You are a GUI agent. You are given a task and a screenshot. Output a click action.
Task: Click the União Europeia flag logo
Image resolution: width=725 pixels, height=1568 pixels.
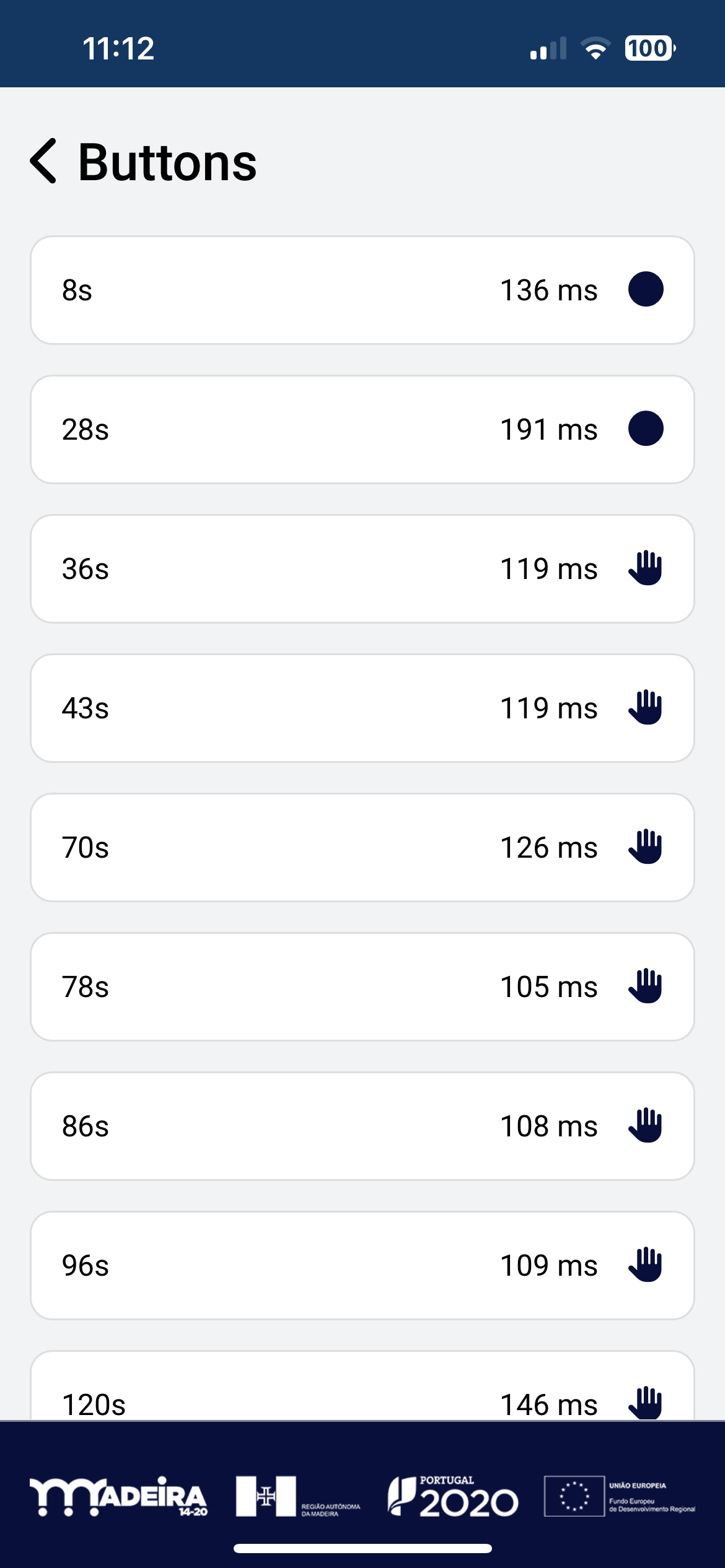(x=620, y=1496)
